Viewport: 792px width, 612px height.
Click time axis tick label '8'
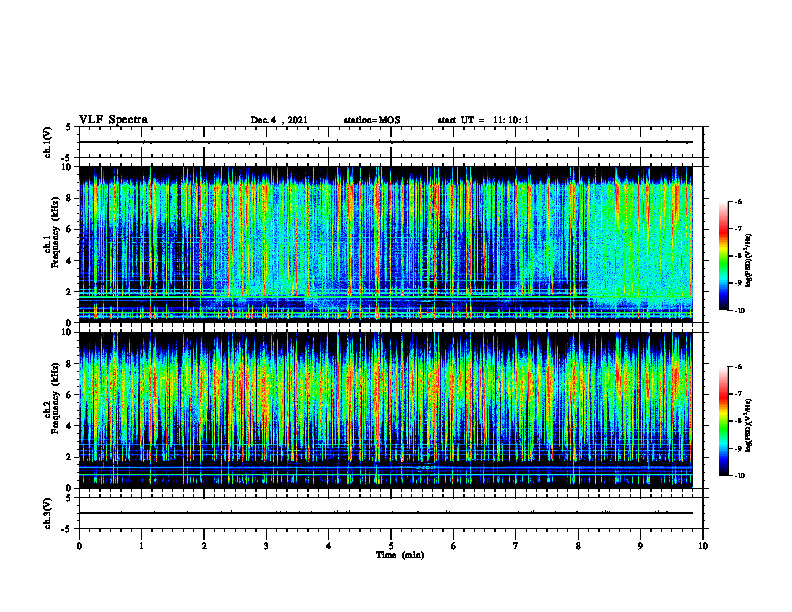(x=578, y=546)
